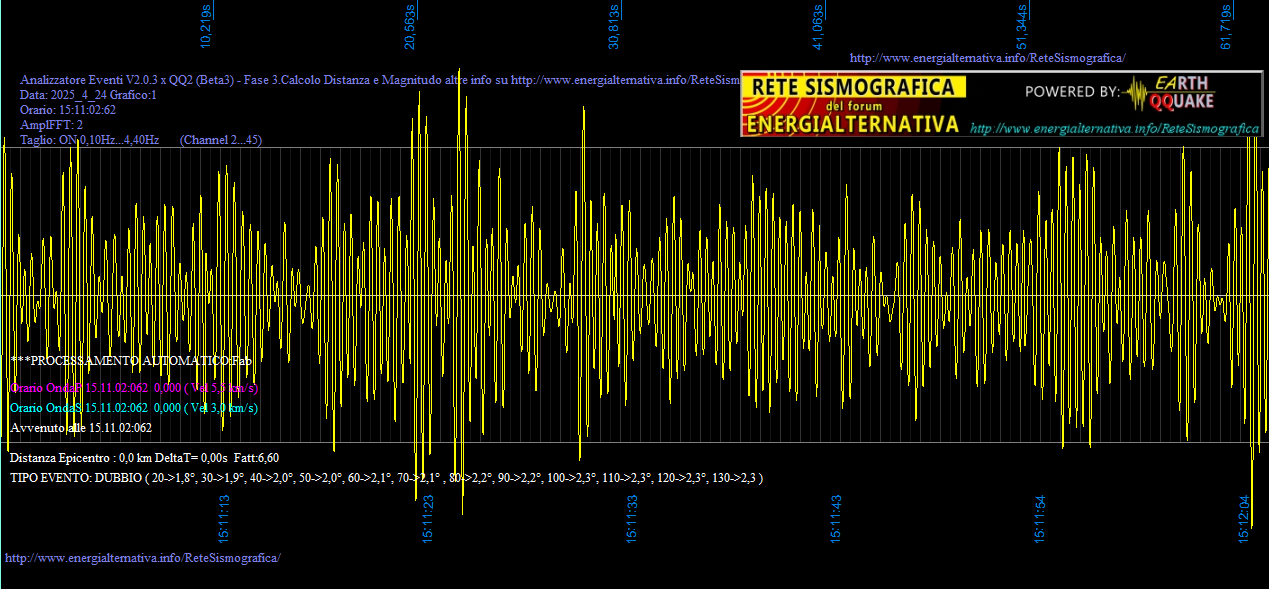The image size is (1269, 589).
Task: Click the 'Avvenuto alle 15.11.02:062' line
Action: [81, 428]
